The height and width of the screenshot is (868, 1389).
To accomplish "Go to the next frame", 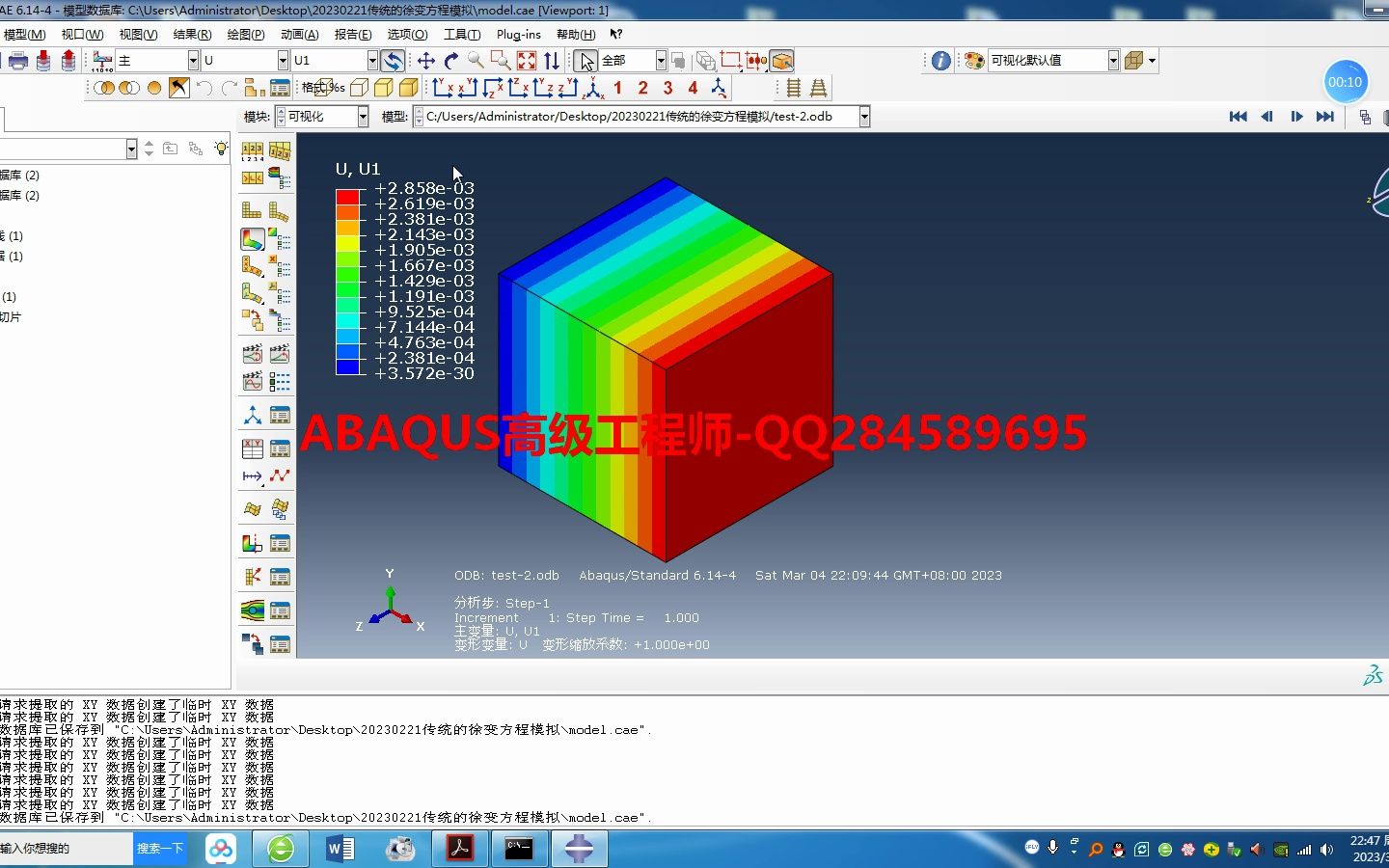I will tap(1296, 117).
